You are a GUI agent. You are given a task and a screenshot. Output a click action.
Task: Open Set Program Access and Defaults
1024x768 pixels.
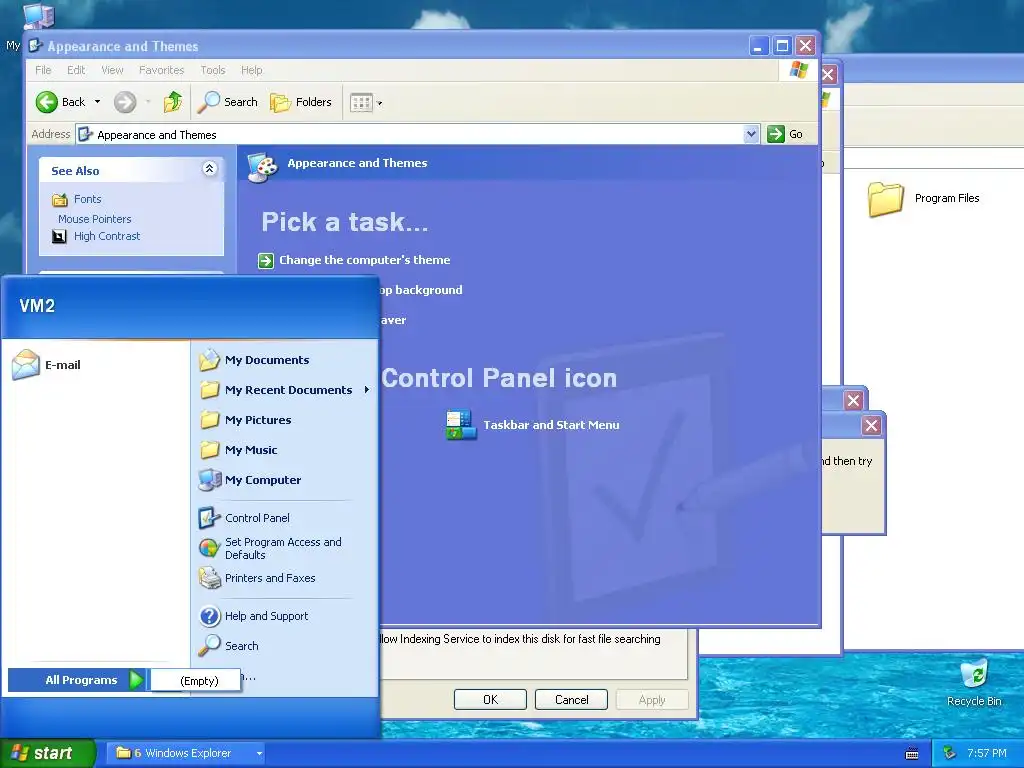point(283,549)
